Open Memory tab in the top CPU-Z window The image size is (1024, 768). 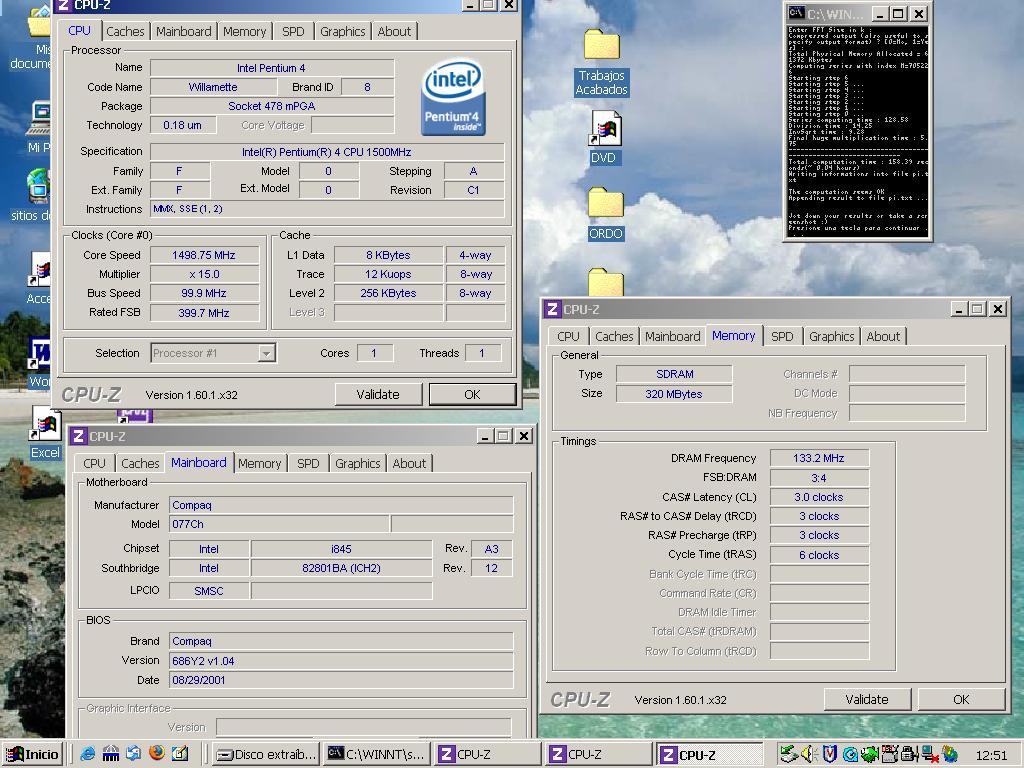244,31
